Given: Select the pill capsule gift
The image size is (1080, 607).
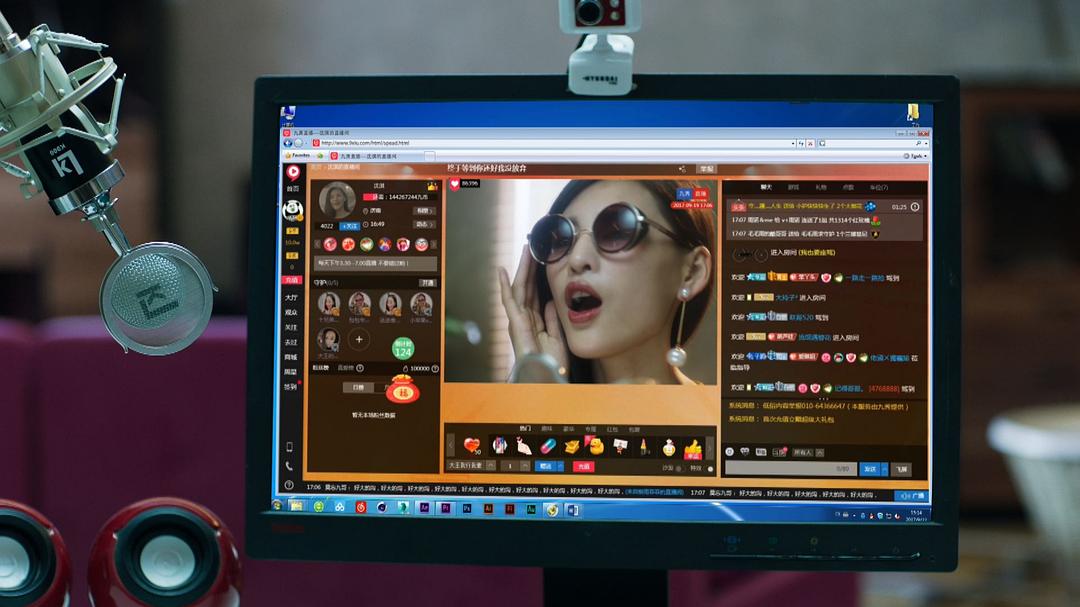Looking at the screenshot, I should tap(548, 446).
